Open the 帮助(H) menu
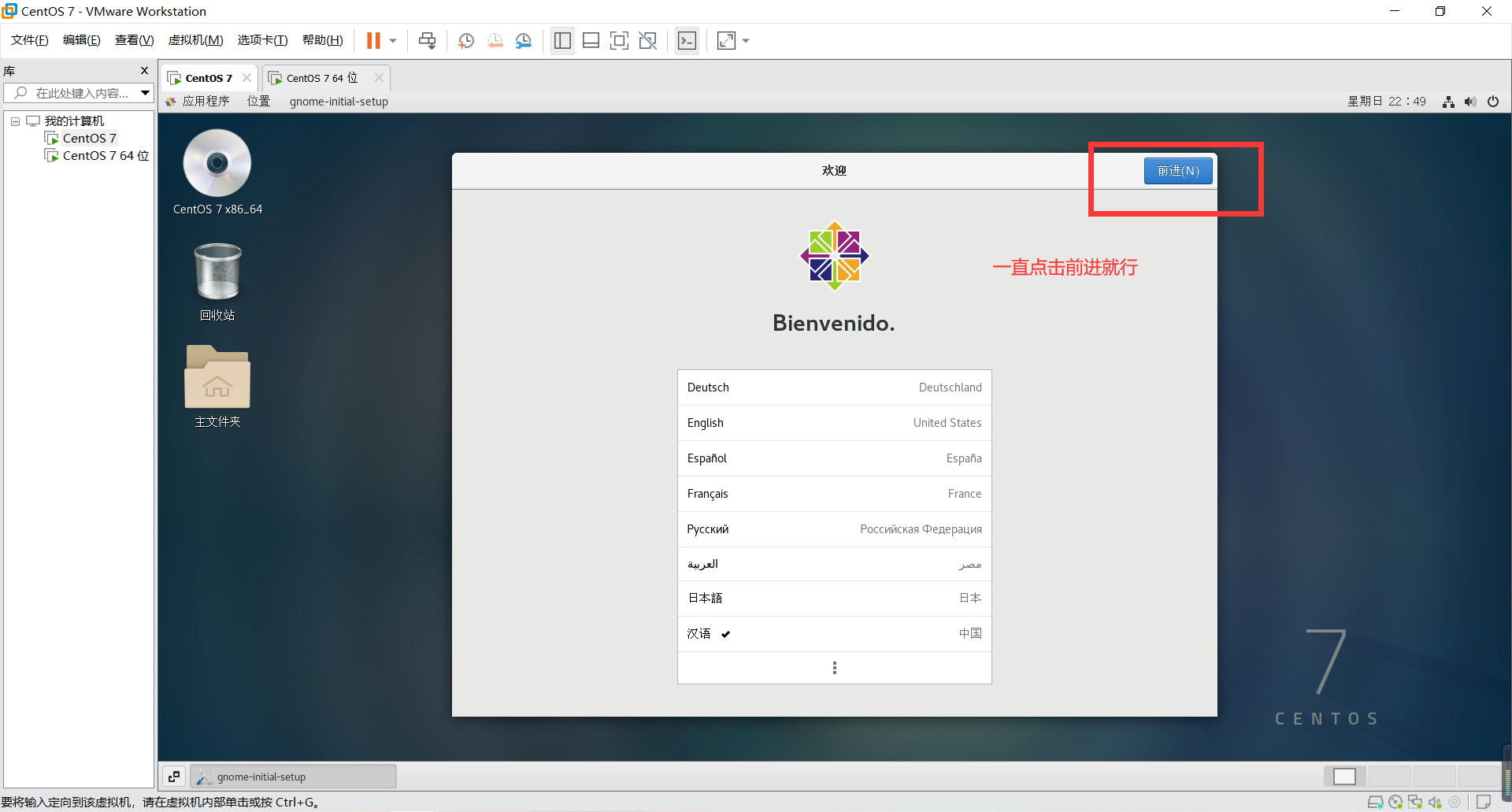Screen dimensions: 1512x812 [323, 40]
